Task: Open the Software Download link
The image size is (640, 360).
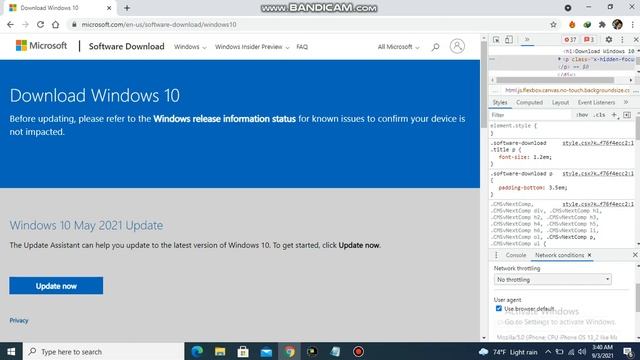Action: [127, 47]
